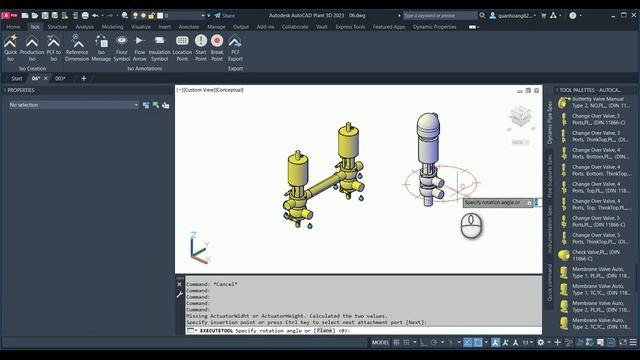
Task: Toggle object snap tracking in status bar
Action: pos(468,342)
